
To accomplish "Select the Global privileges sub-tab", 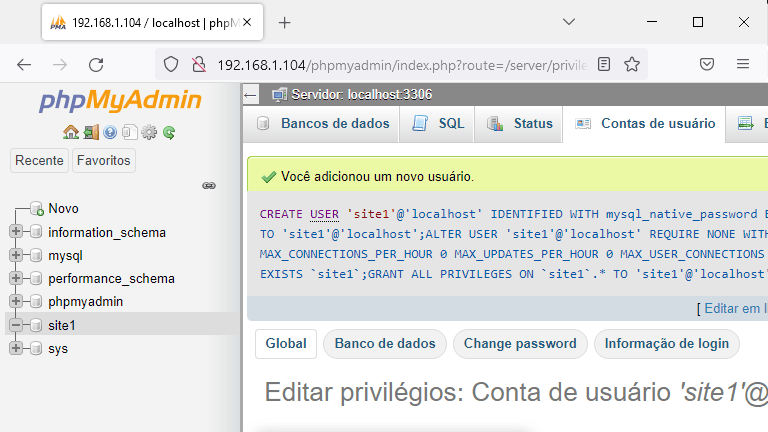I will [286, 343].
